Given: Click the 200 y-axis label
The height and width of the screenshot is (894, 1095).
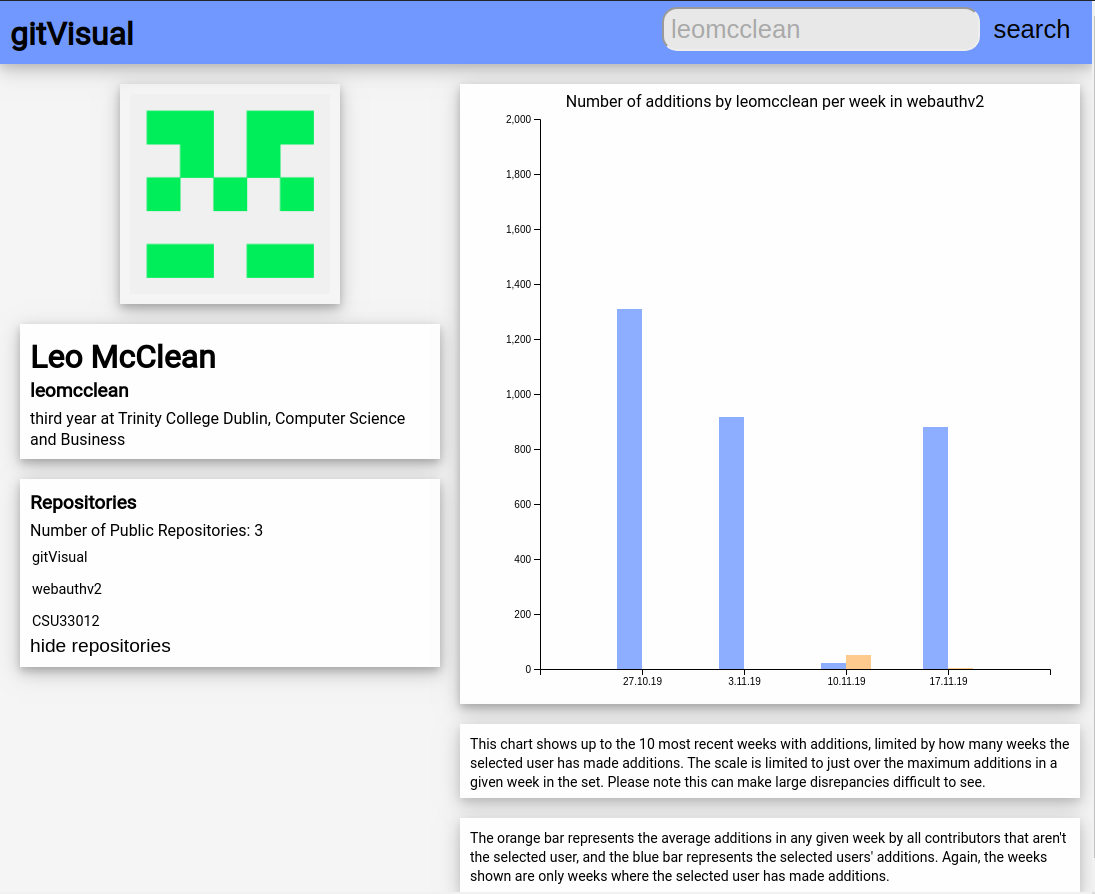Looking at the screenshot, I should [x=522, y=615].
